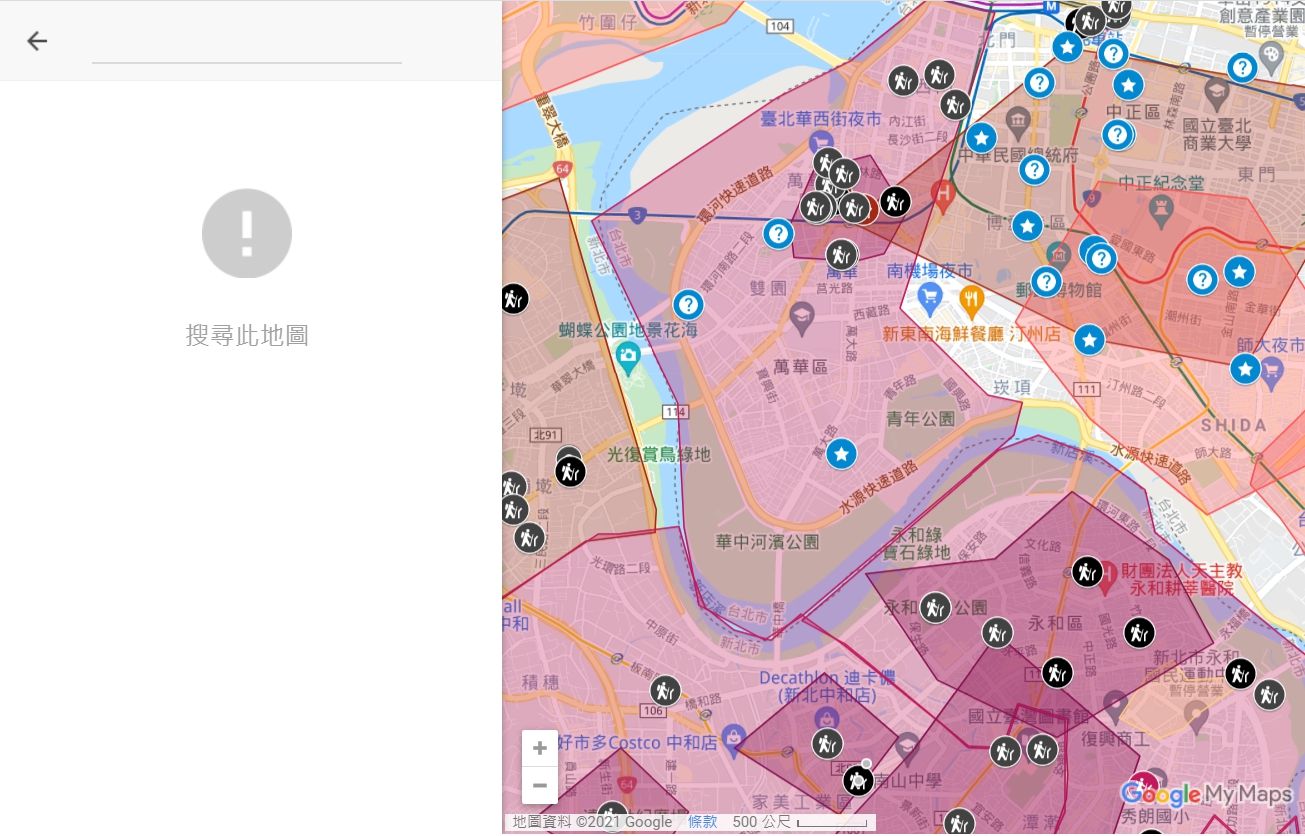Zoom out with the minus button
Viewport: 1305px width, 836px height.
pyautogui.click(x=539, y=786)
